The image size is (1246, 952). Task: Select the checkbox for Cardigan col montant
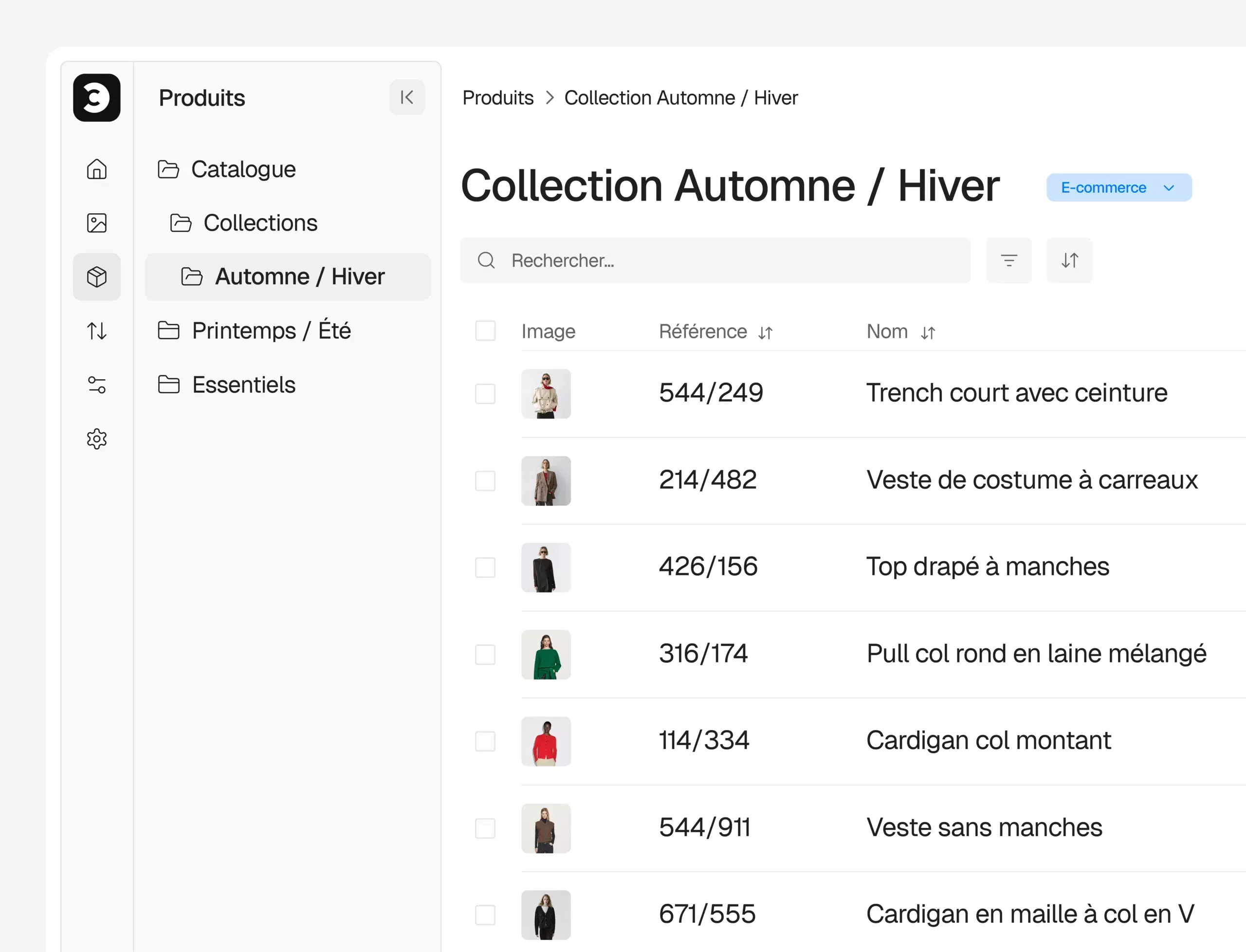tap(484, 741)
